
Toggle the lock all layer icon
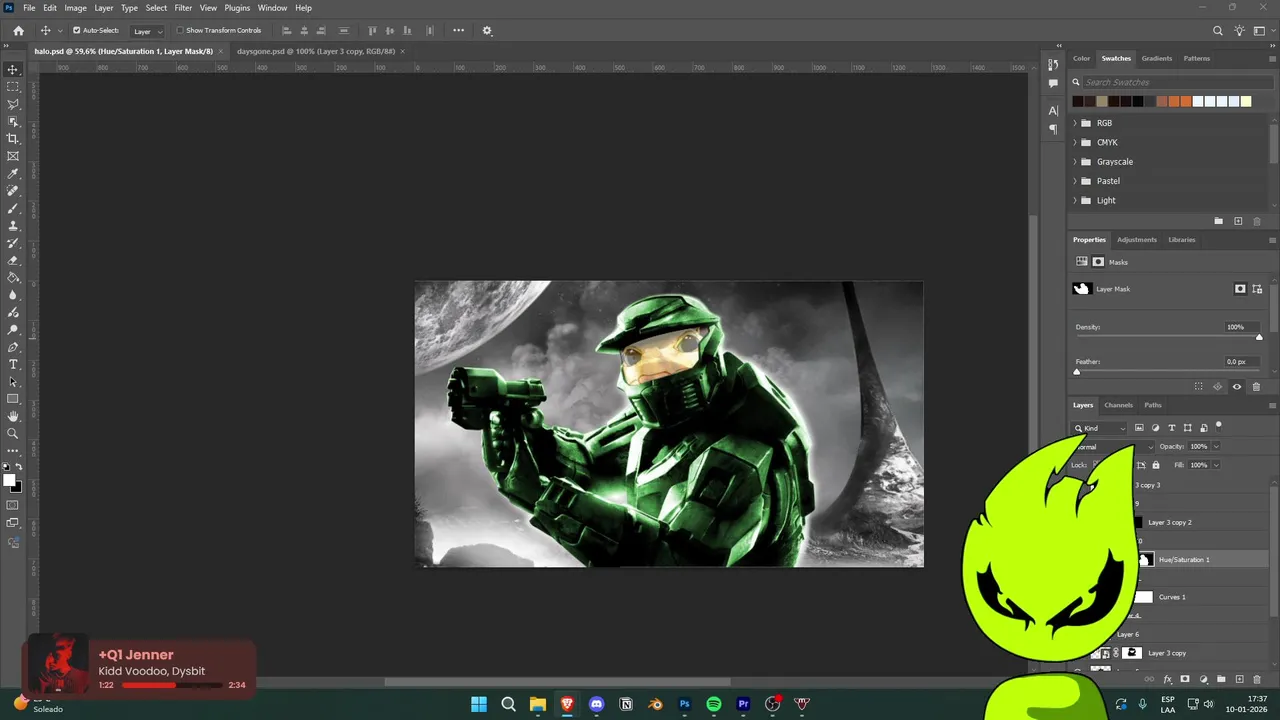tap(1156, 465)
